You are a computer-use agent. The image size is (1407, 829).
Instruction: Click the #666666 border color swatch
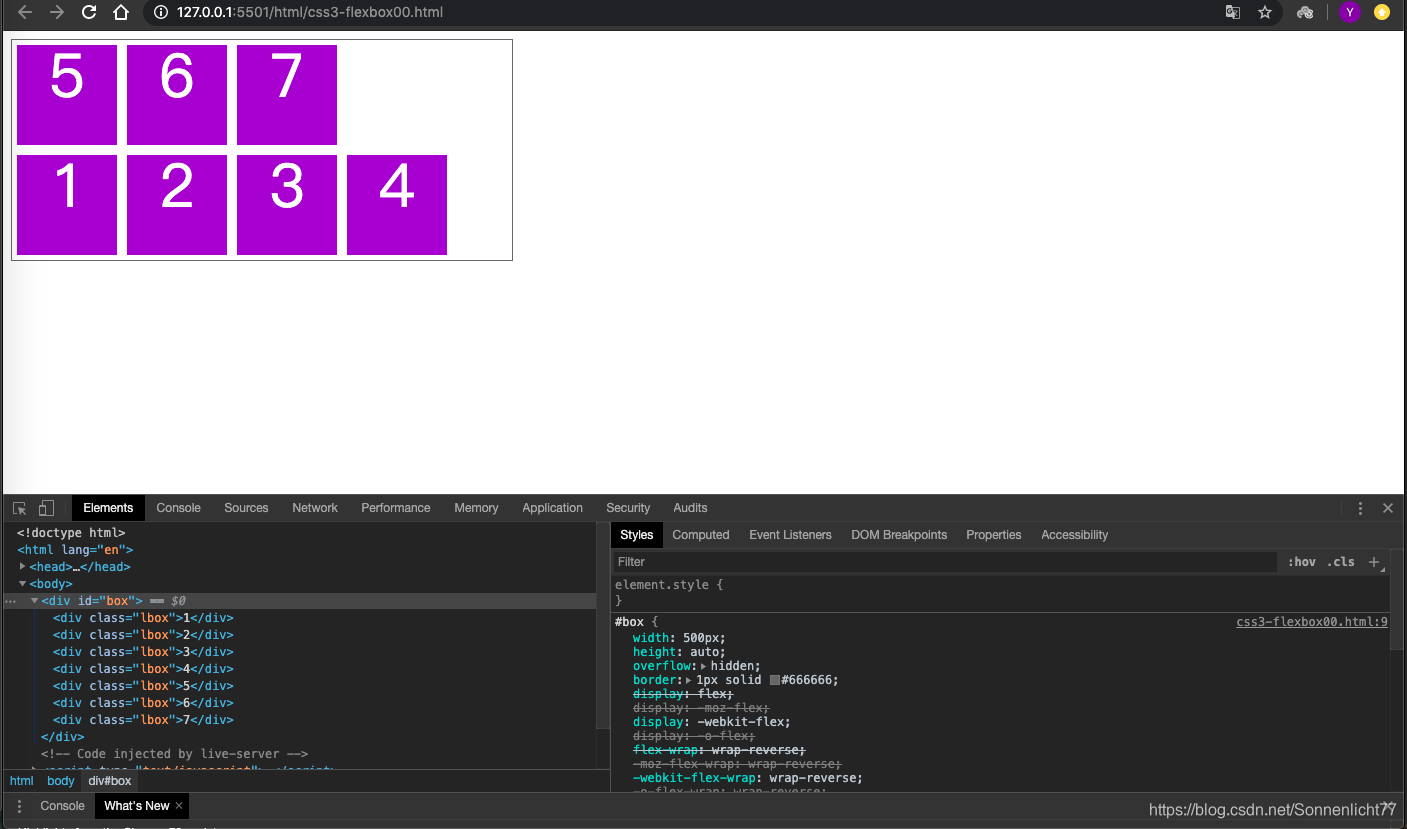click(x=775, y=680)
